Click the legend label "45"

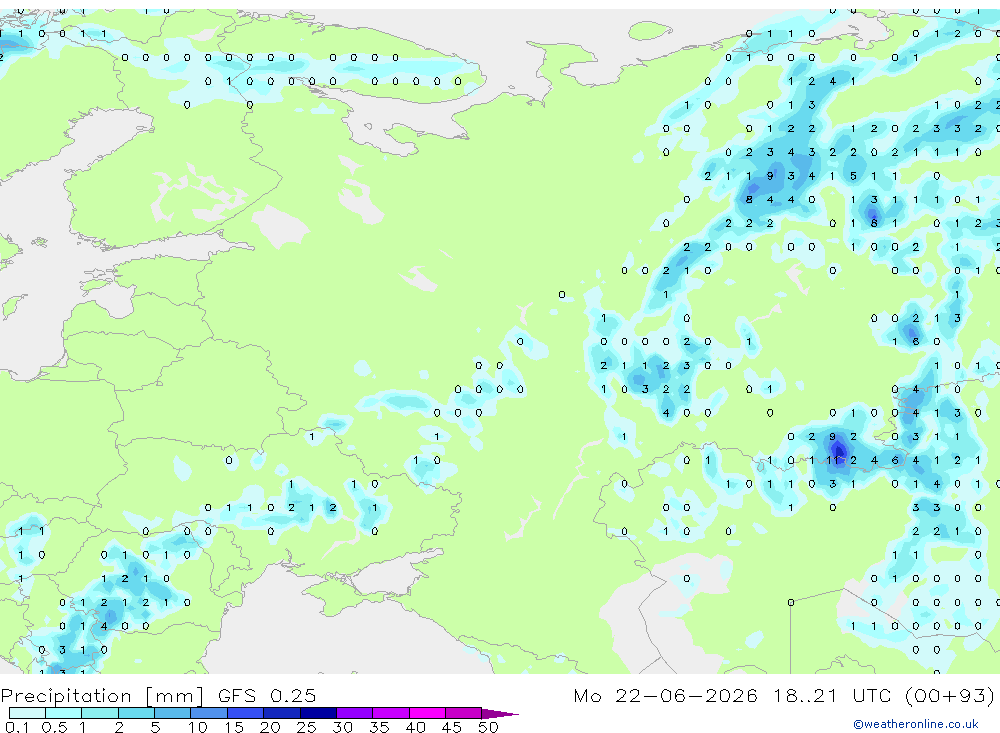pos(452,727)
